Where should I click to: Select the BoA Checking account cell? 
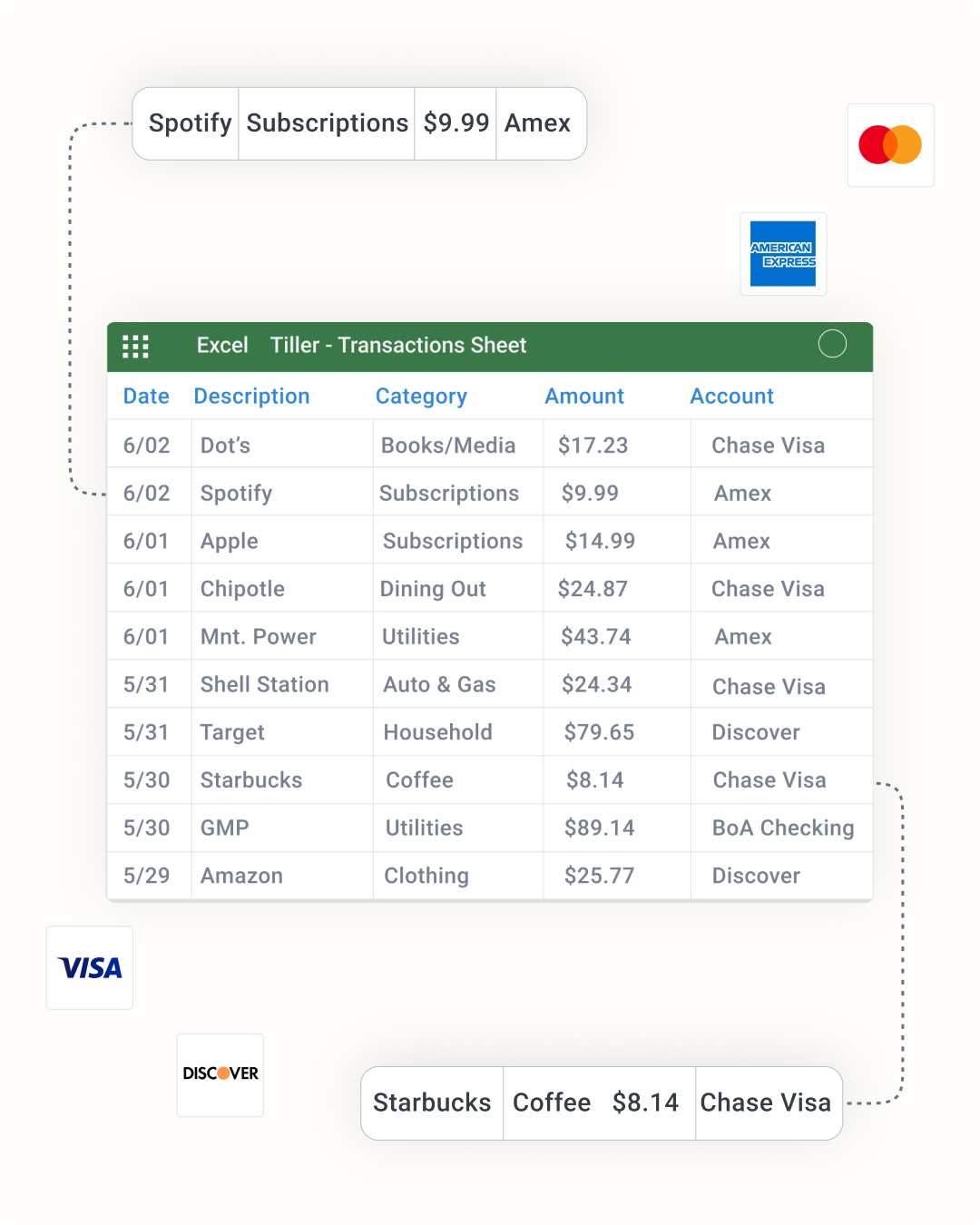781,828
